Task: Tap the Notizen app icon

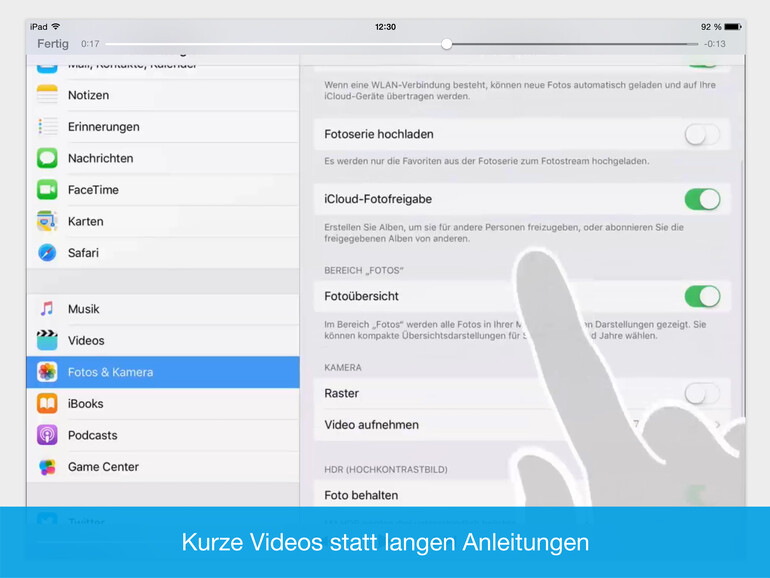Action: click(x=47, y=95)
